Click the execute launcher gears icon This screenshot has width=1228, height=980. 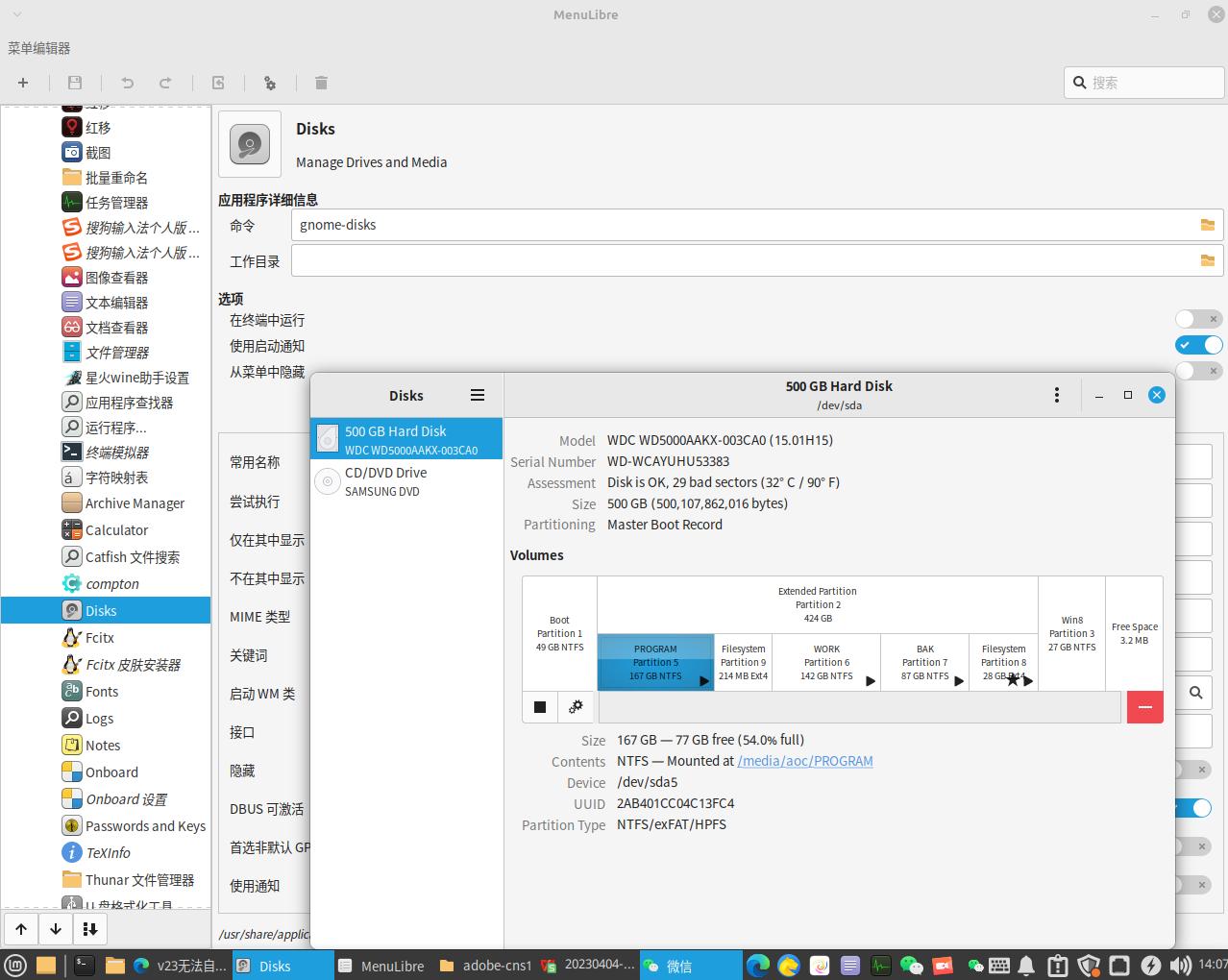(x=270, y=83)
